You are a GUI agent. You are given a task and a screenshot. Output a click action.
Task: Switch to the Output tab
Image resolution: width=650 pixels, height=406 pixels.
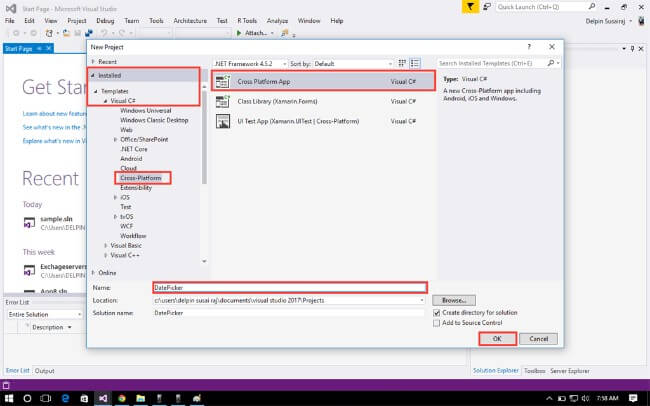pos(44,371)
